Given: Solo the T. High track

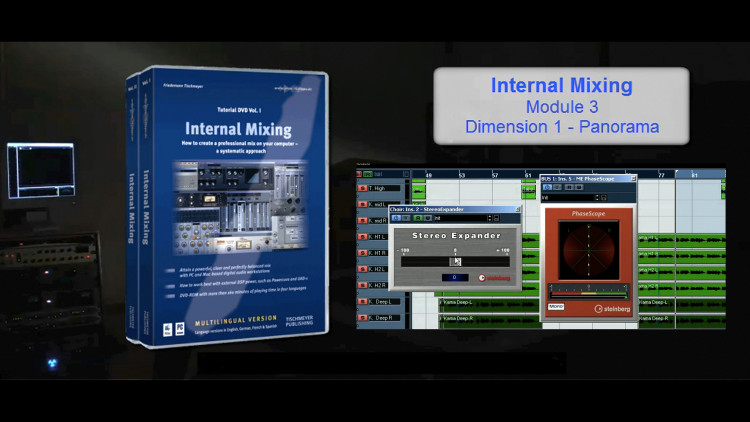Looking at the screenshot, I should 363,189.
